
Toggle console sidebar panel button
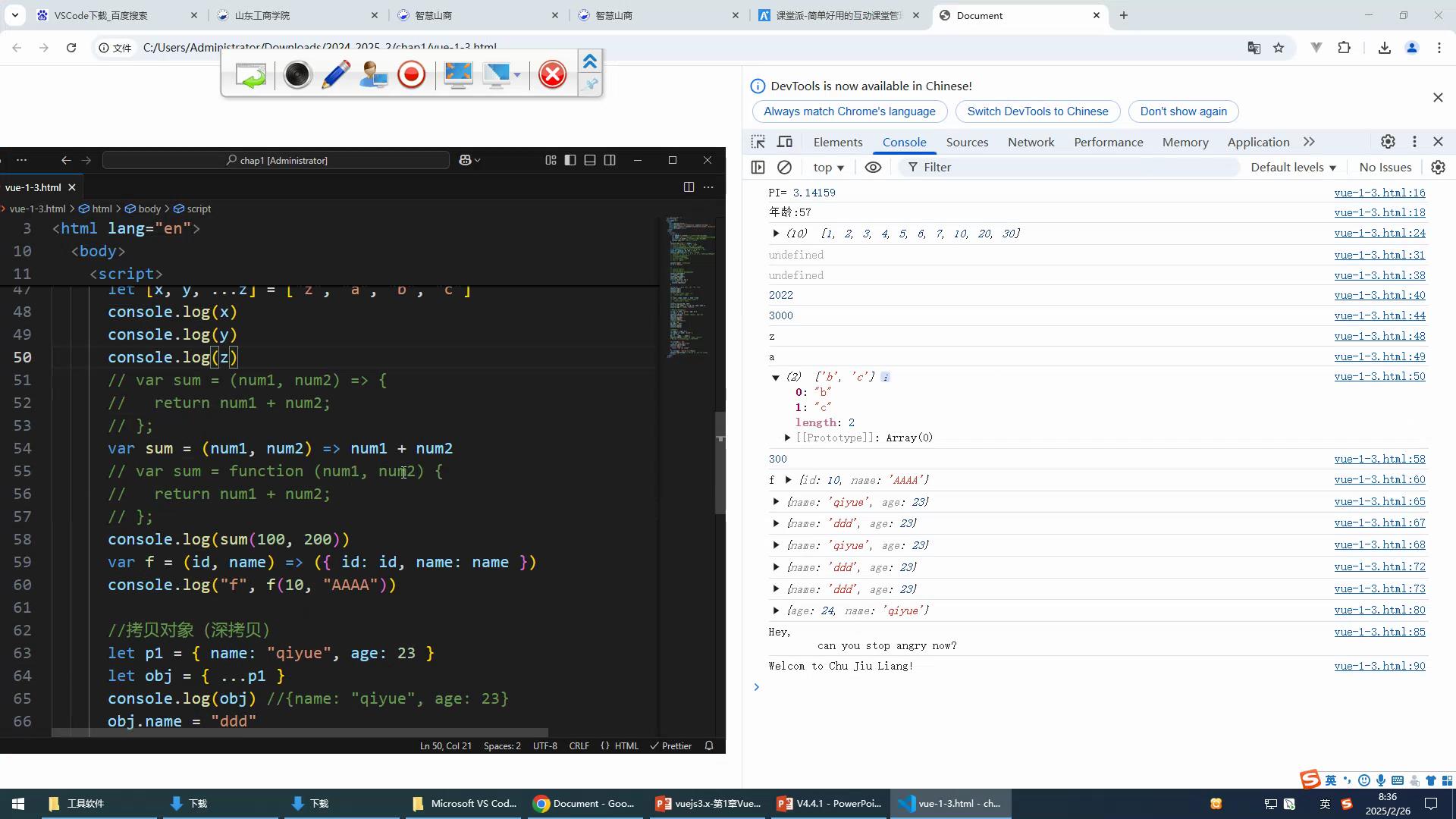[x=758, y=168]
